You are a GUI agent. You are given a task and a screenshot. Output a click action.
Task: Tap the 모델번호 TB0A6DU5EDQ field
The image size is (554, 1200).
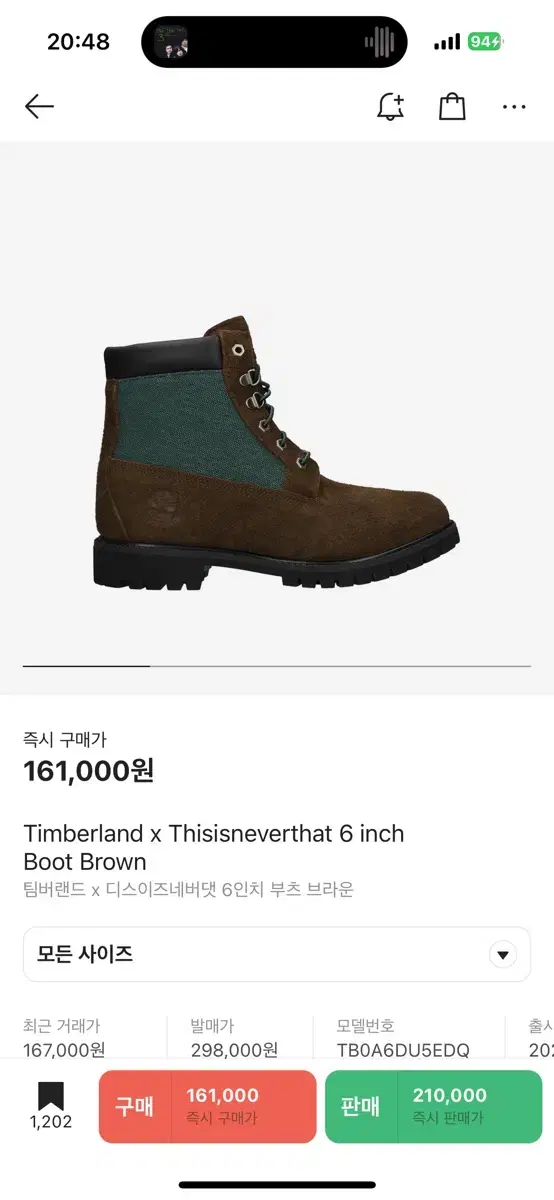pos(403,1038)
